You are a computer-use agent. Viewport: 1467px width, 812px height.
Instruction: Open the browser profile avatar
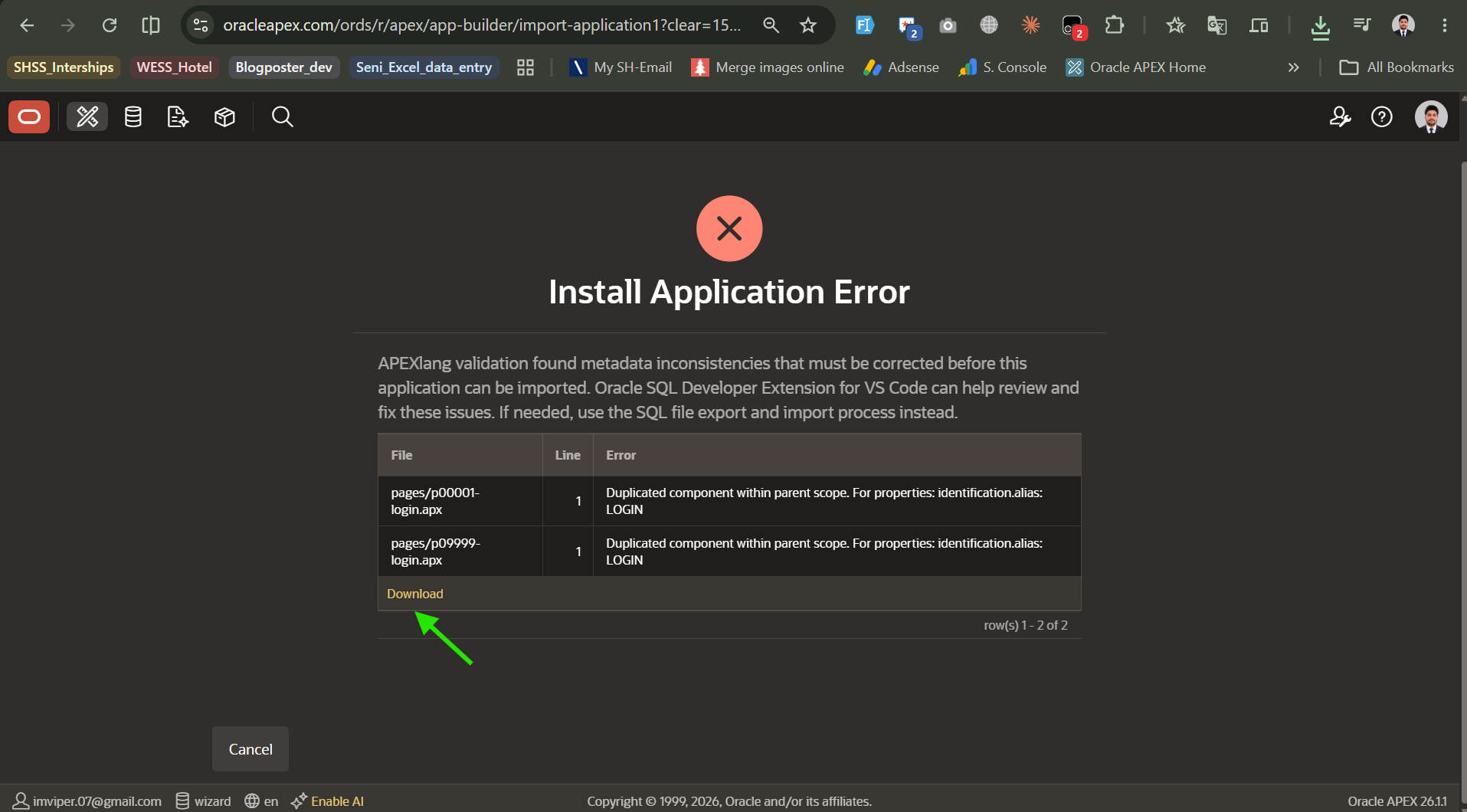1403,25
